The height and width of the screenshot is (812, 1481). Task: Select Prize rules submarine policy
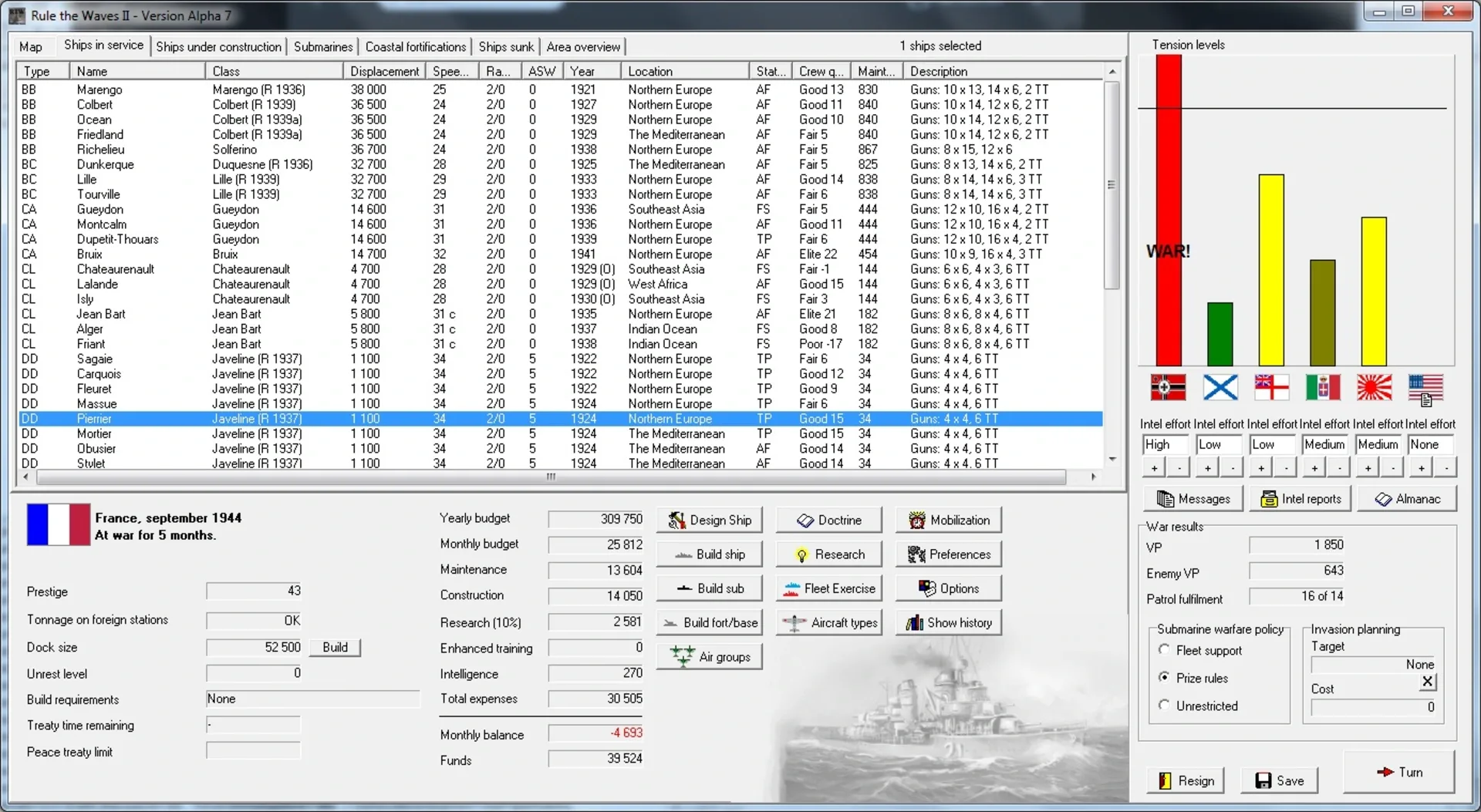(1164, 678)
